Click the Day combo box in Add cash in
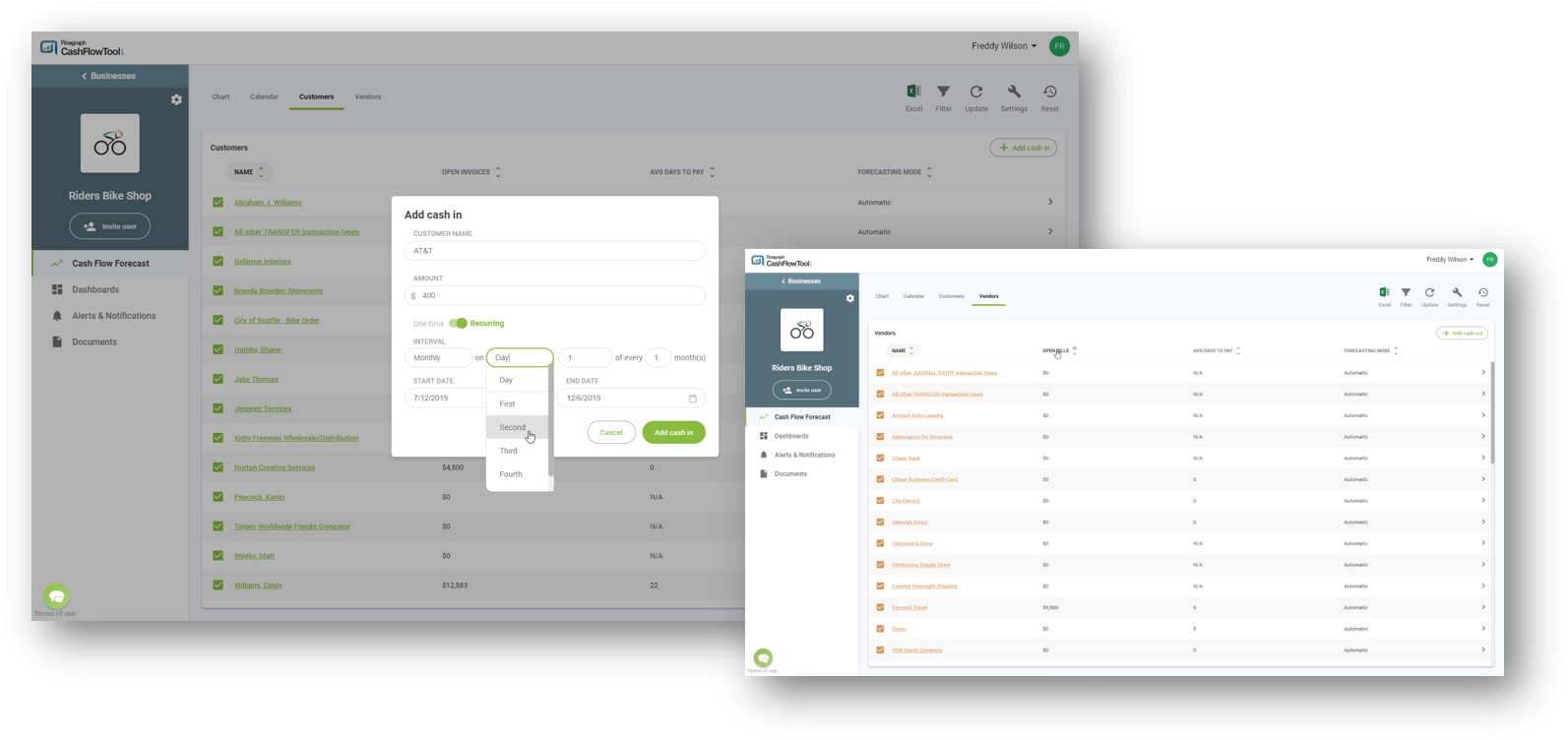 pos(520,358)
